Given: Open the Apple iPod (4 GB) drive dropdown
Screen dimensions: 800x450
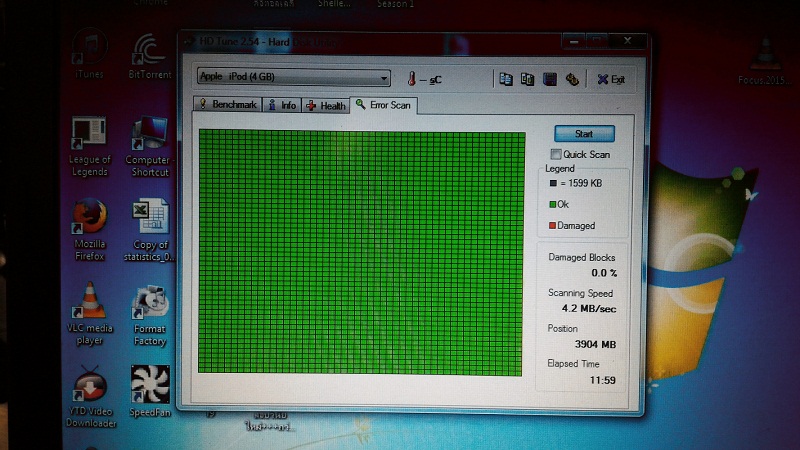Looking at the screenshot, I should (x=293, y=77).
